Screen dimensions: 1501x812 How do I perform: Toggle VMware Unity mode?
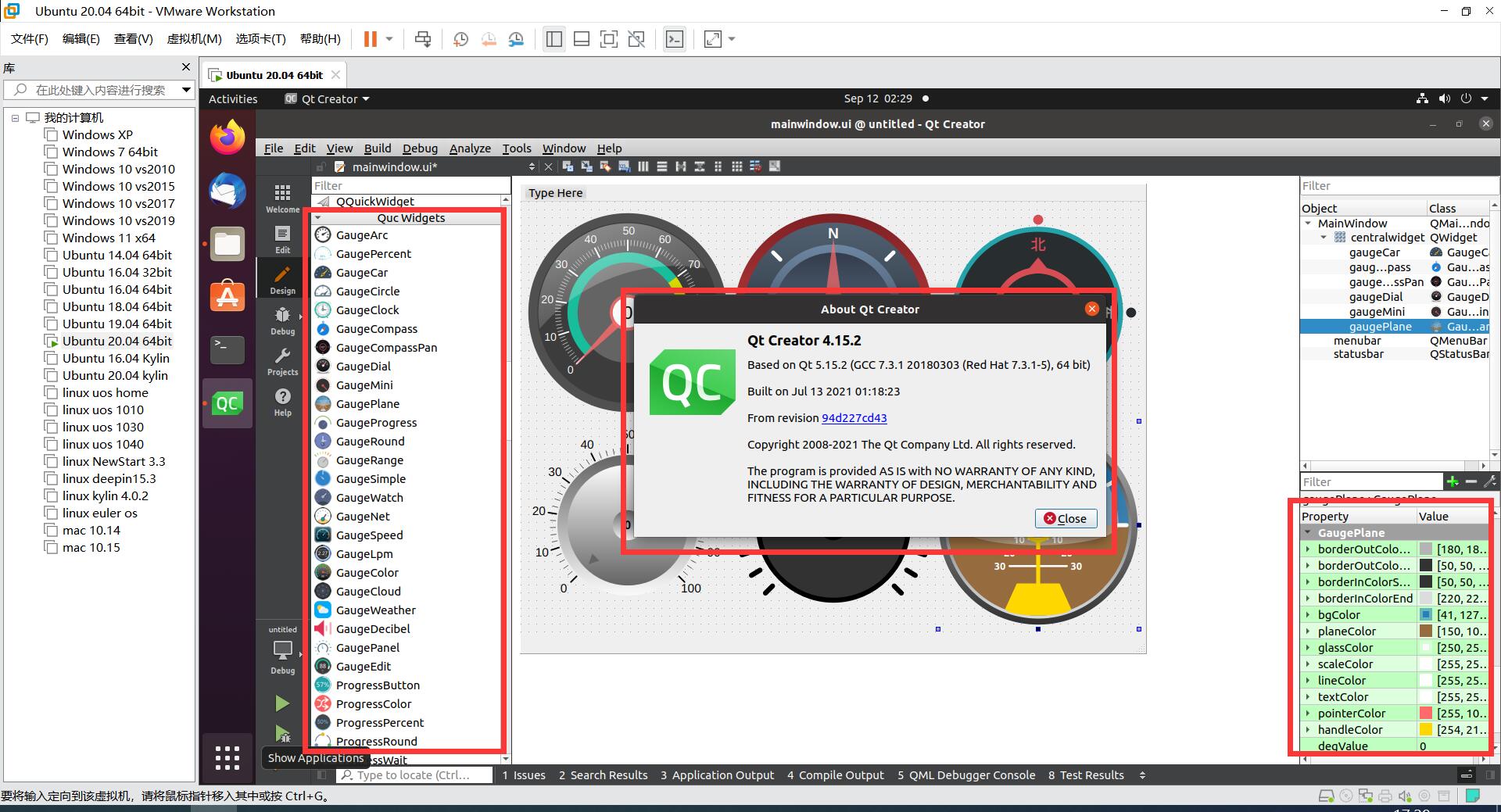pos(636,39)
